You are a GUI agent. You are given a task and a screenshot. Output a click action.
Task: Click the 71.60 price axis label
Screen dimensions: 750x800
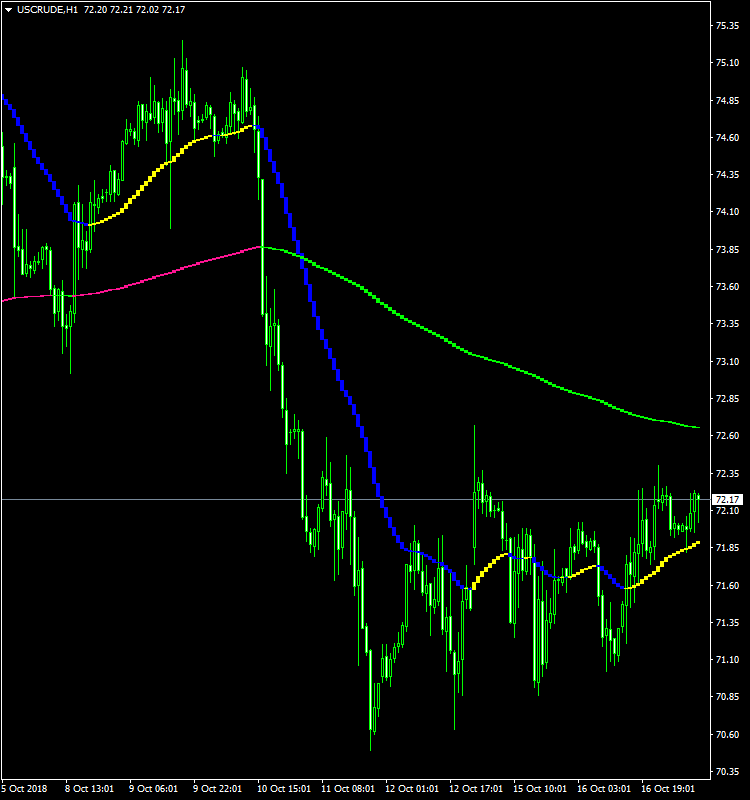728,586
